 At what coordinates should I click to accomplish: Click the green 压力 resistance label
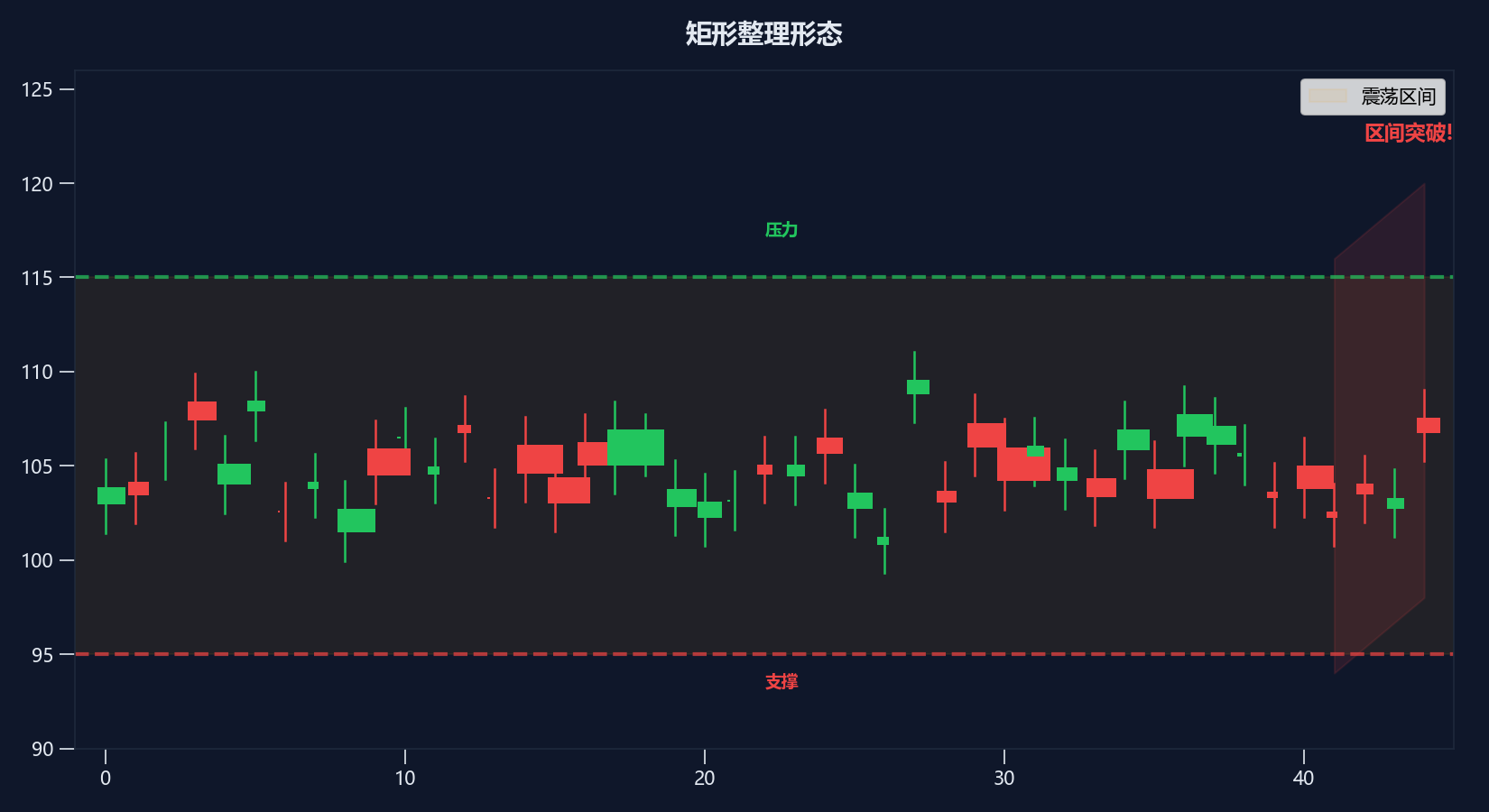(781, 230)
